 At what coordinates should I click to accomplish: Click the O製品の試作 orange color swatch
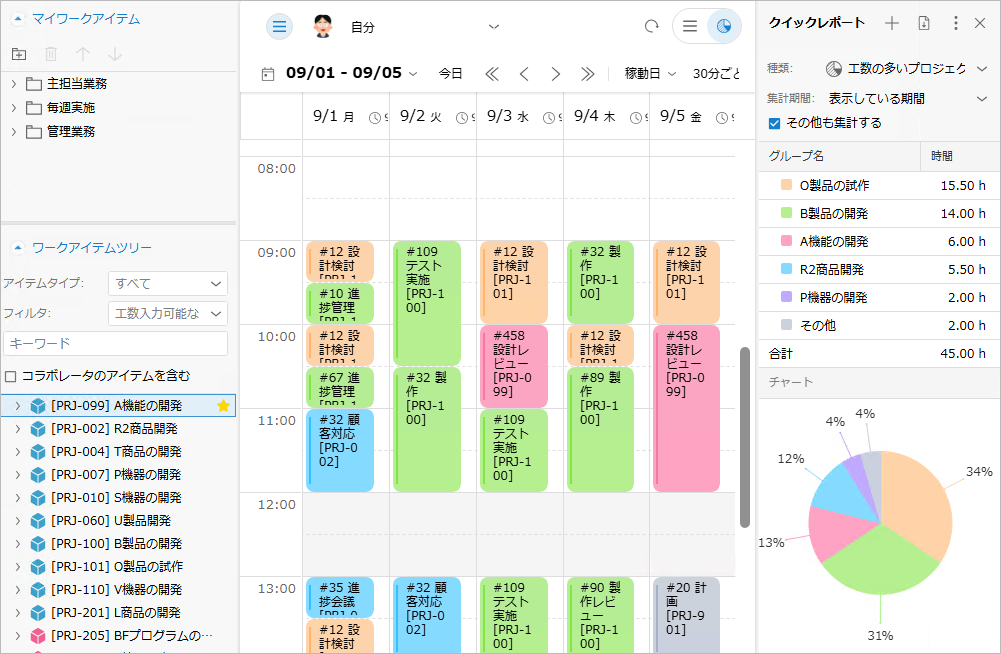(786, 185)
